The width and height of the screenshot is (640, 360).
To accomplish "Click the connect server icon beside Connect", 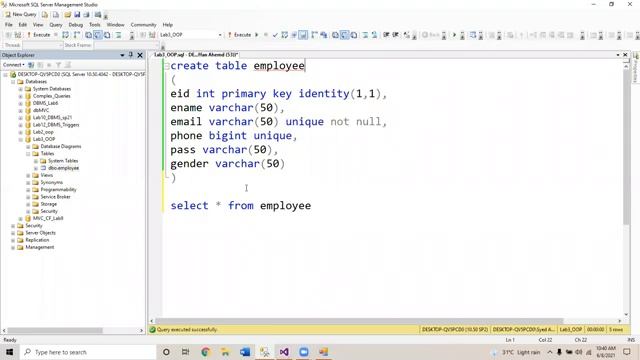I will [x=31, y=65].
